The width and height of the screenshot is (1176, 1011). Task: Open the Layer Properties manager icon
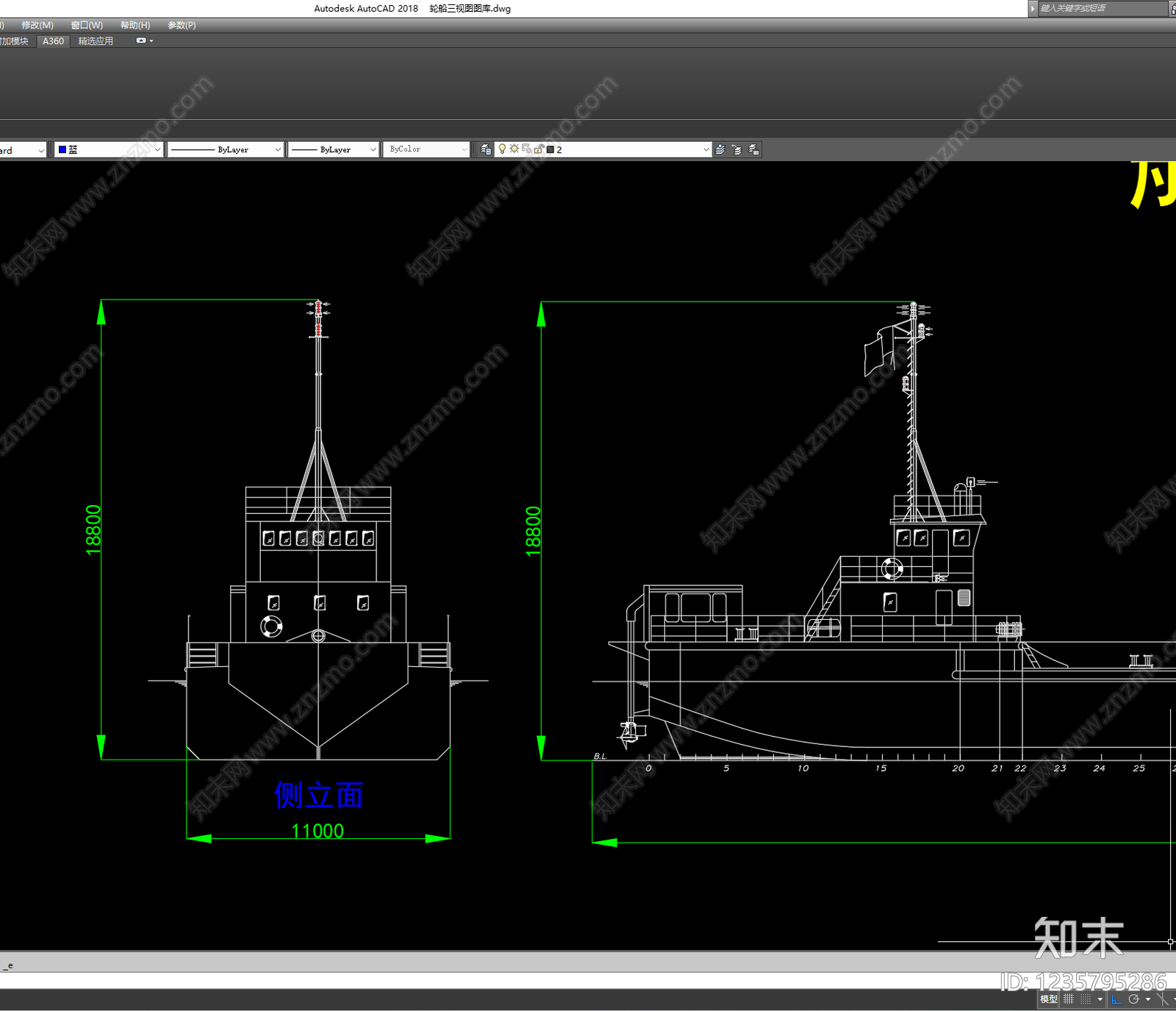click(x=486, y=149)
